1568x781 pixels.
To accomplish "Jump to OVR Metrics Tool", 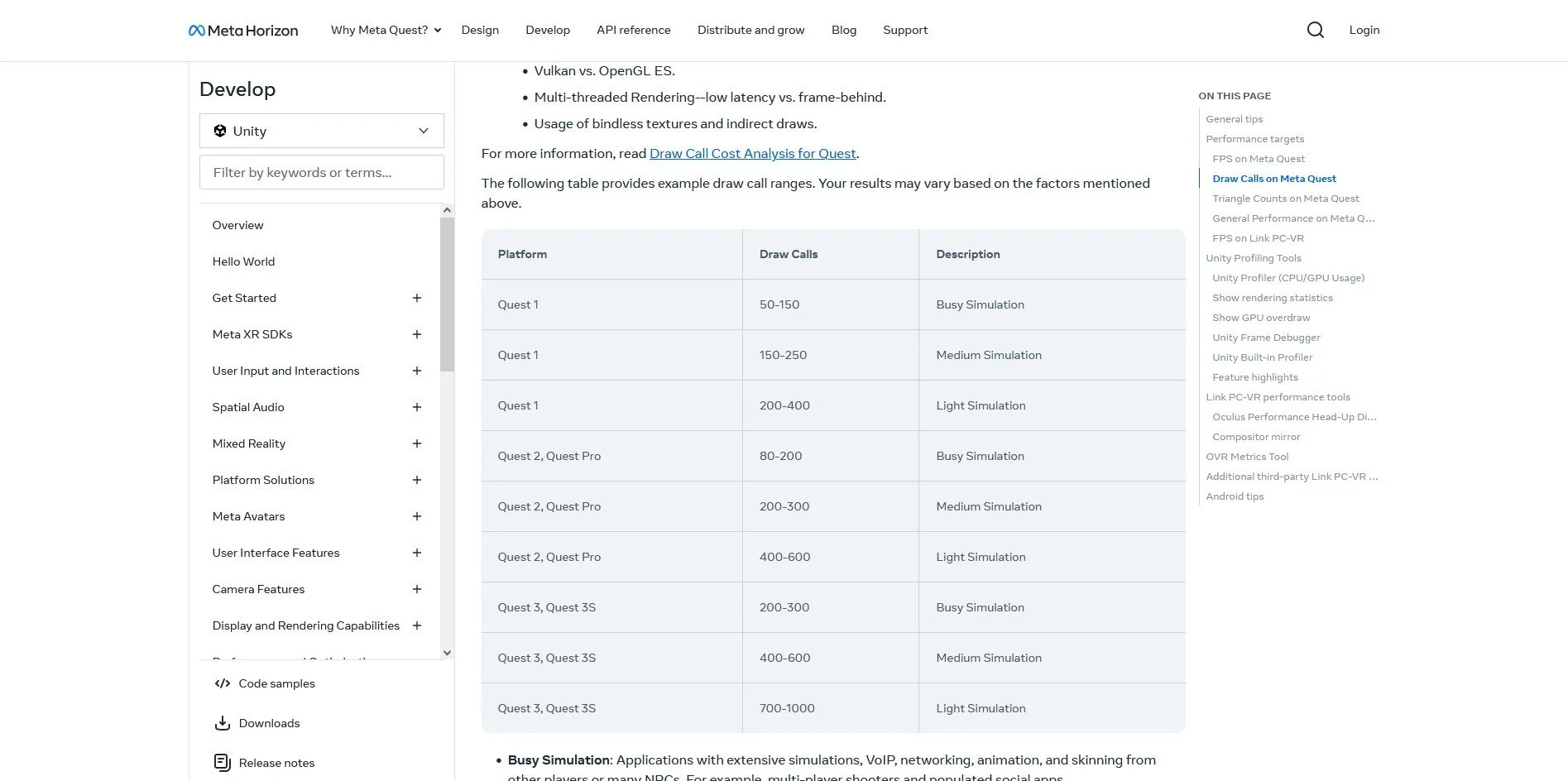I will tap(1247, 457).
